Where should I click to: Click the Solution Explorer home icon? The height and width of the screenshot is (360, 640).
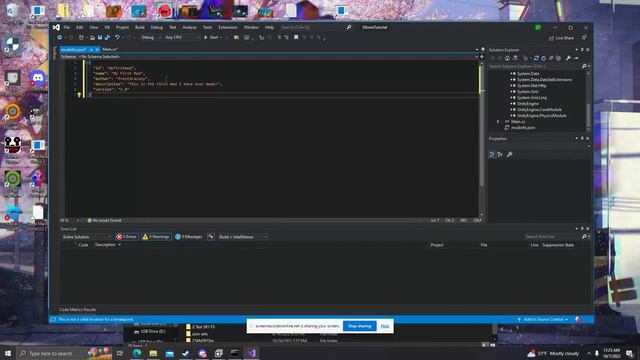tap(507, 58)
